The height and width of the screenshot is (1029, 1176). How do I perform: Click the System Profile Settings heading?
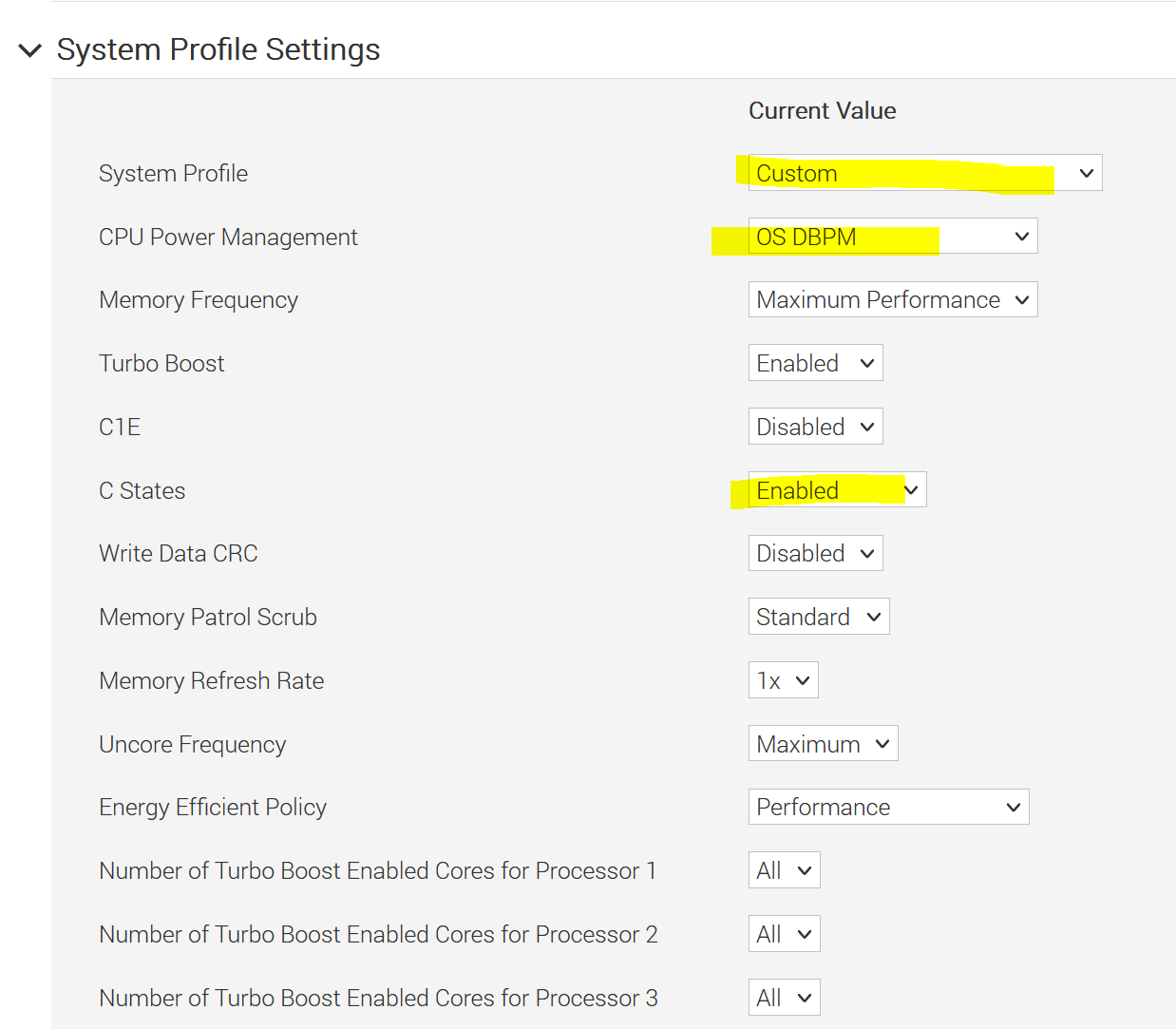[x=218, y=48]
